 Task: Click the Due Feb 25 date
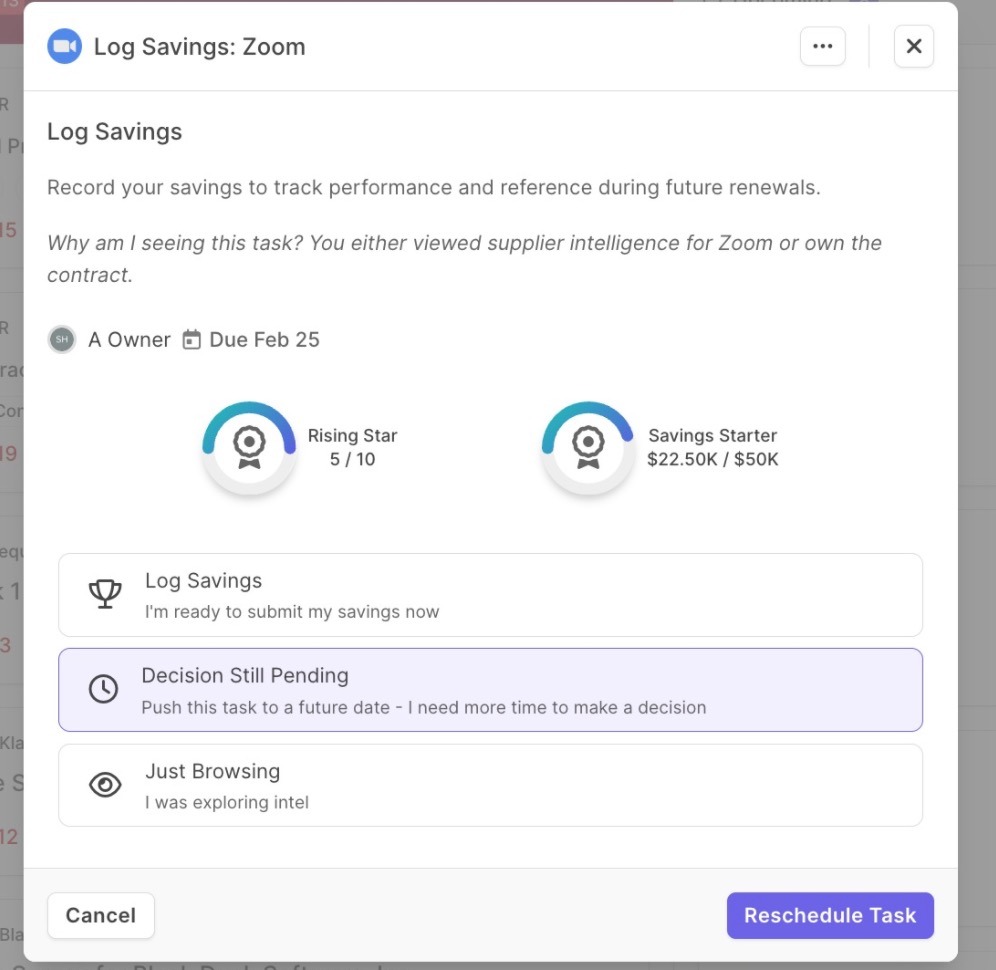click(264, 340)
